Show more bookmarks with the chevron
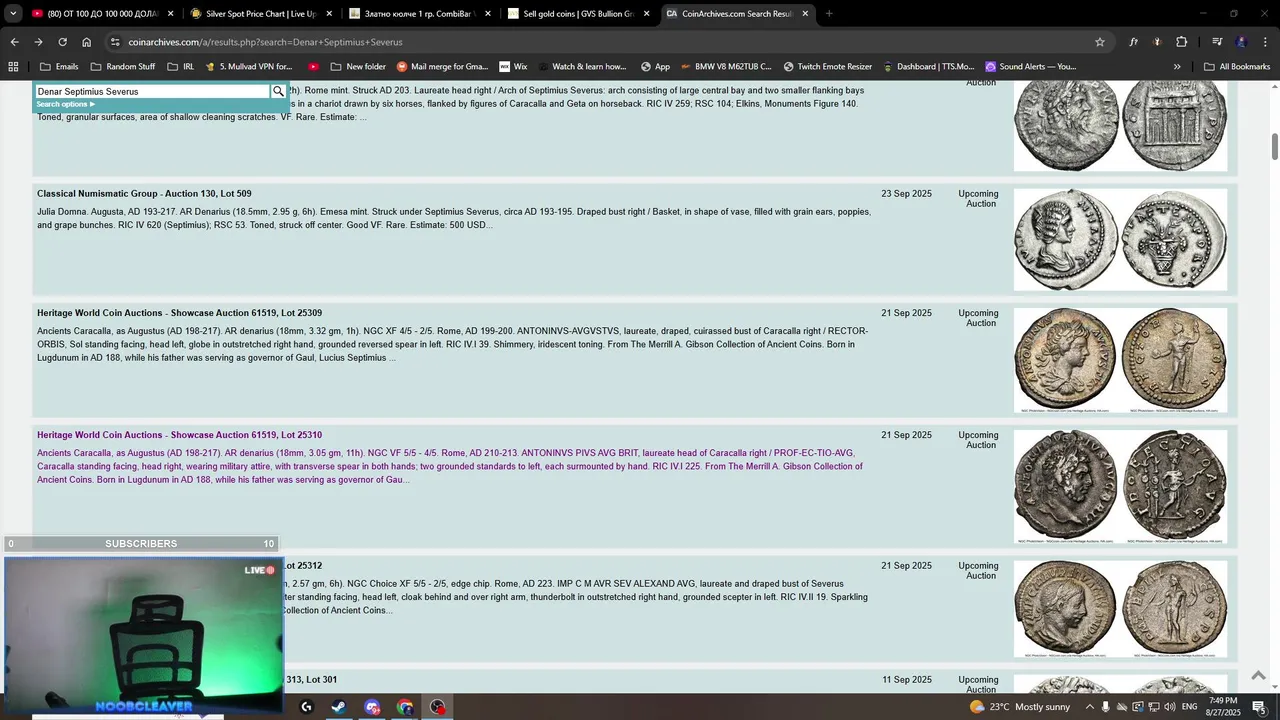 coord(1177,67)
